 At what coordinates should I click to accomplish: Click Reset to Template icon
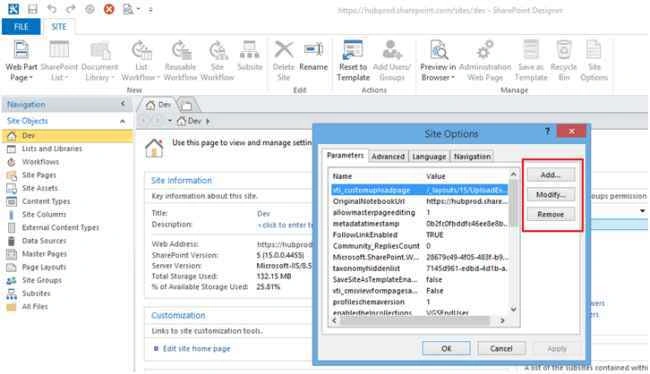[x=353, y=50]
